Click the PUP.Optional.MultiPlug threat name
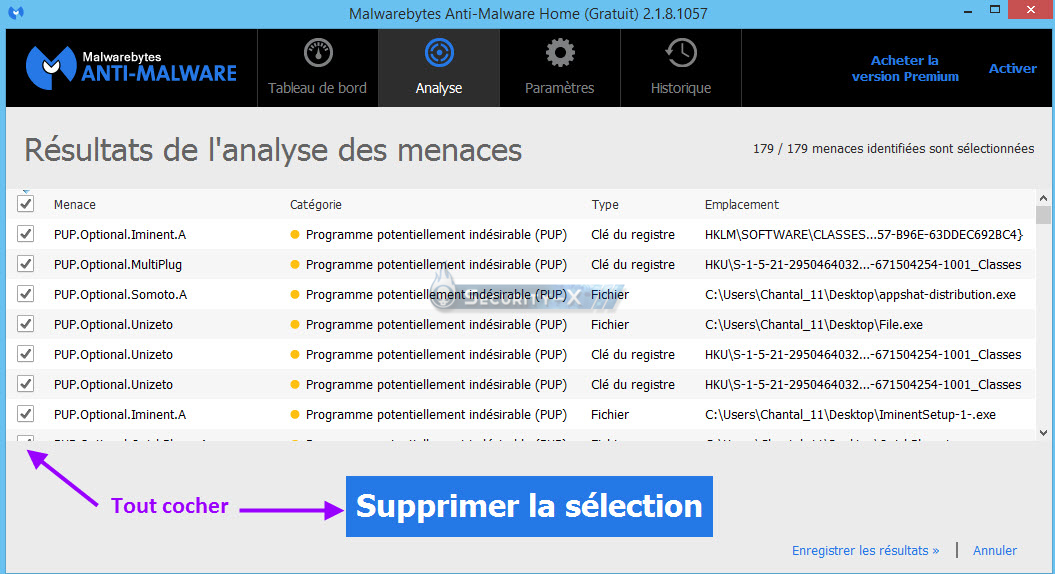Image resolution: width=1055 pixels, height=574 pixels. 118,264
